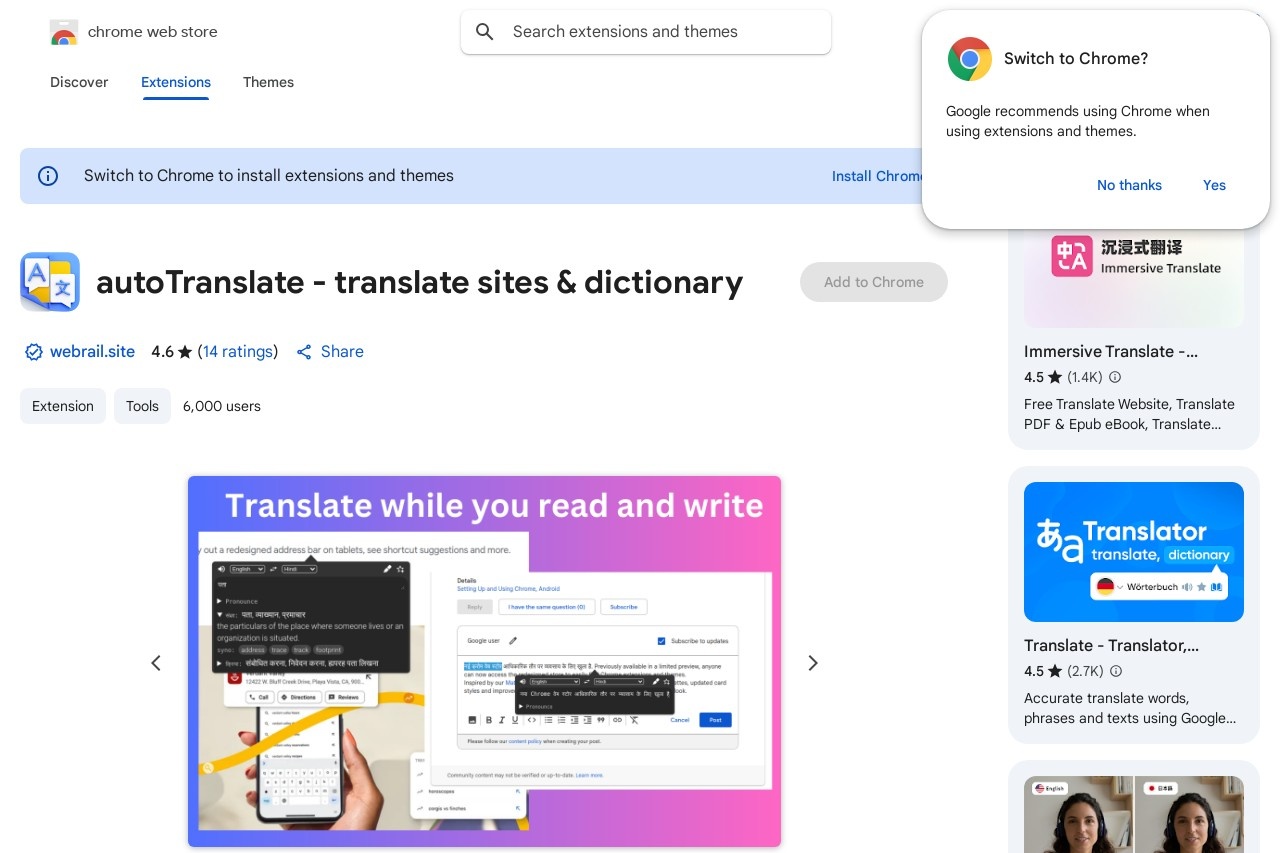Open the webrail.site publisher link
Screen dimensions: 1280x853
[92, 352]
